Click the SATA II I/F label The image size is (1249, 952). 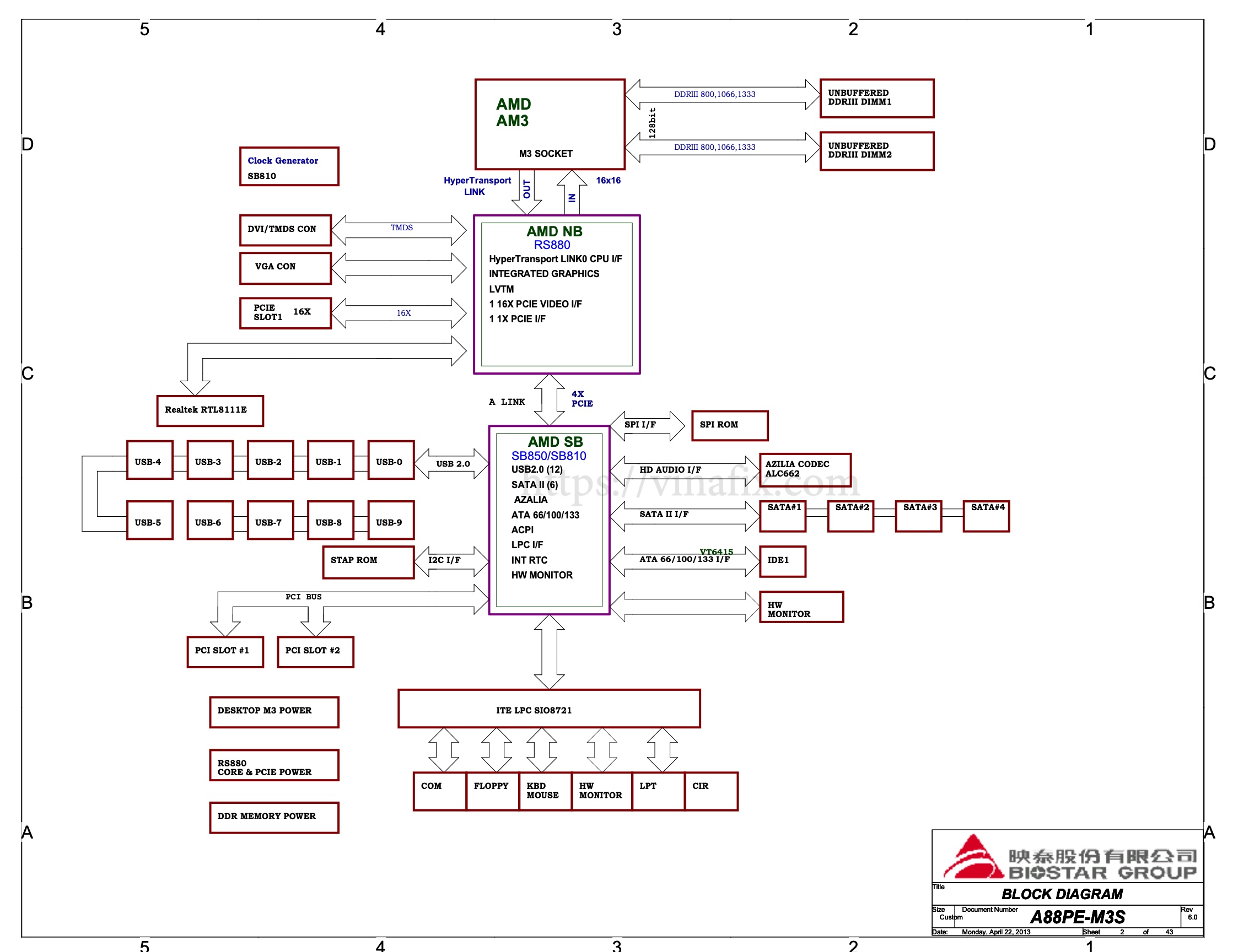(x=664, y=514)
